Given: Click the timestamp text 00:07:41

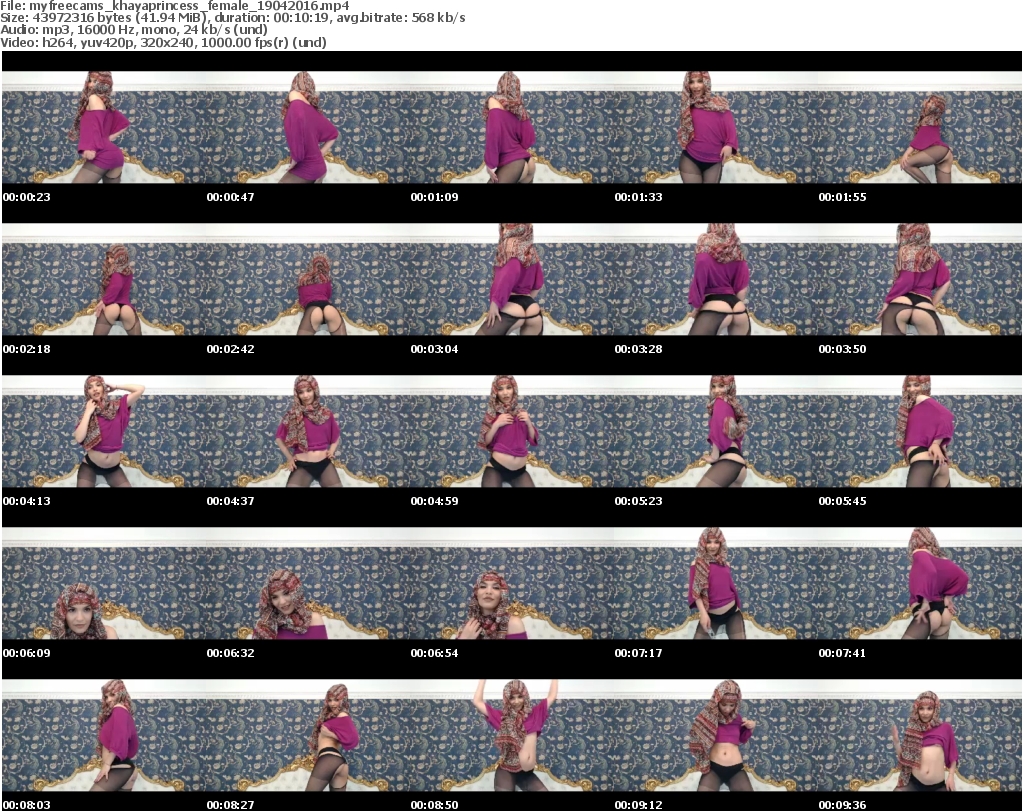Looking at the screenshot, I should click(x=842, y=653).
